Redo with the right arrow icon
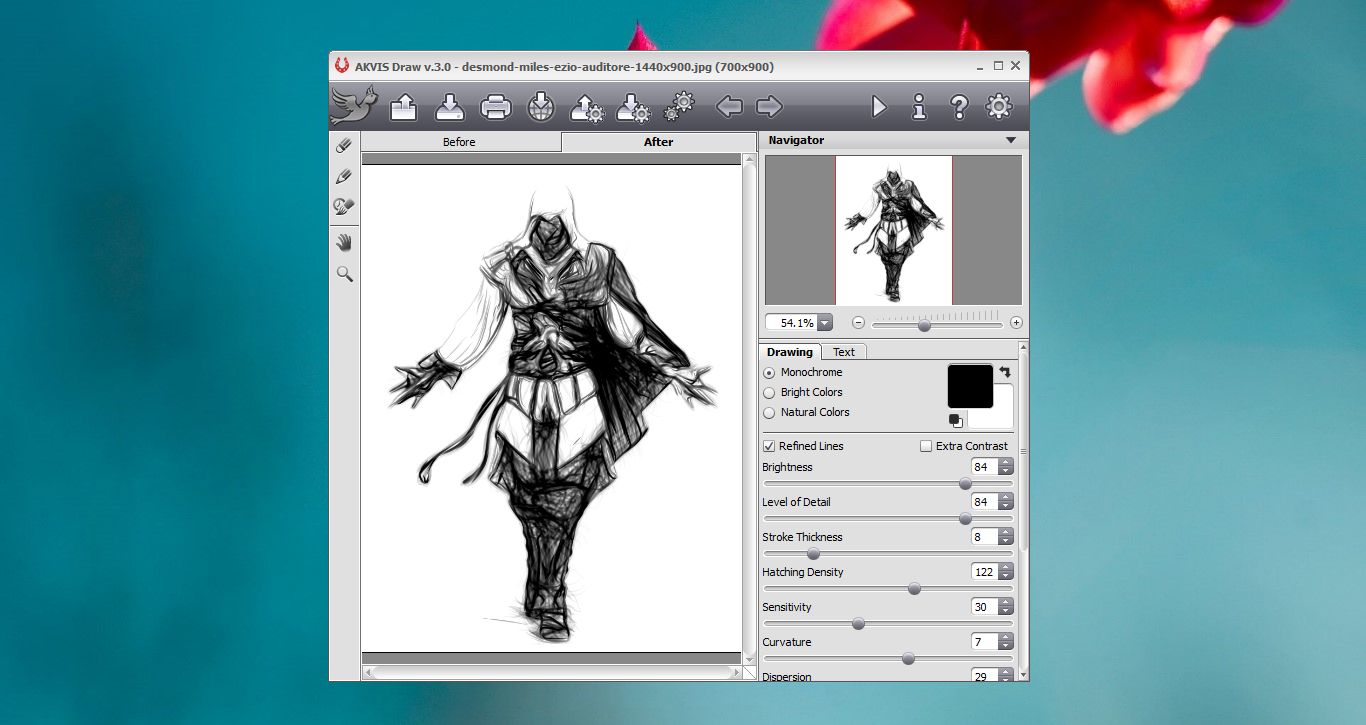The height and width of the screenshot is (725, 1366). (769, 106)
